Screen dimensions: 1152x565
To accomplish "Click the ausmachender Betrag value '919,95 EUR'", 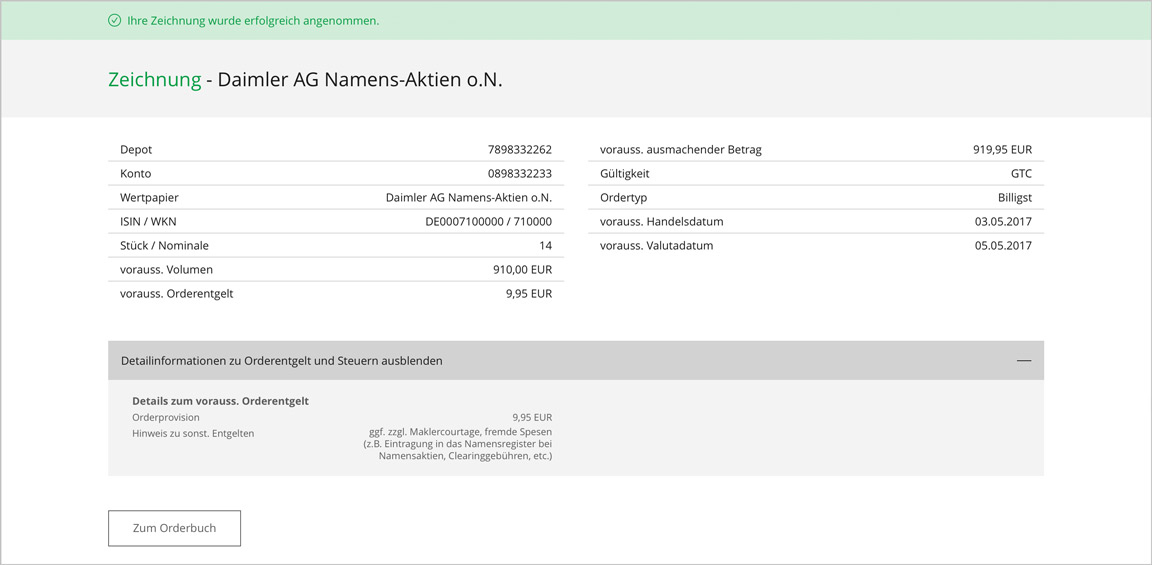I will 1003,150.
